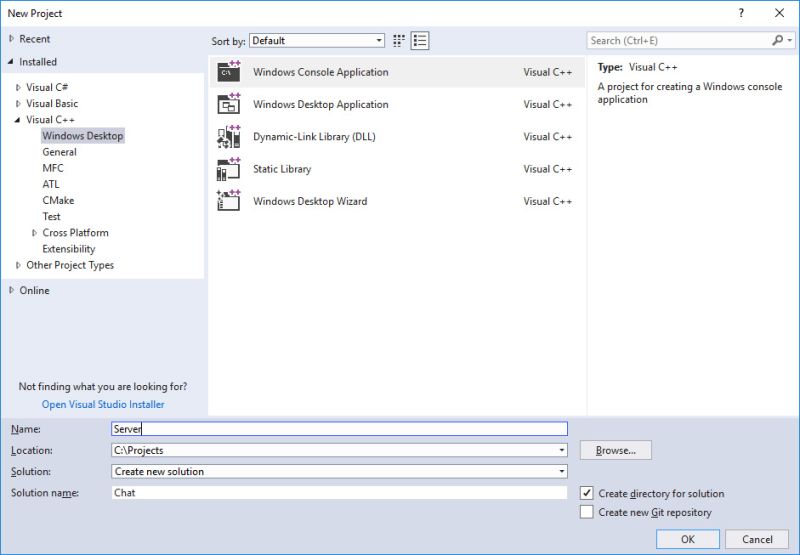Viewport: 800px width, 555px height.
Task: Select Other Project Types label
Action: (x=70, y=265)
